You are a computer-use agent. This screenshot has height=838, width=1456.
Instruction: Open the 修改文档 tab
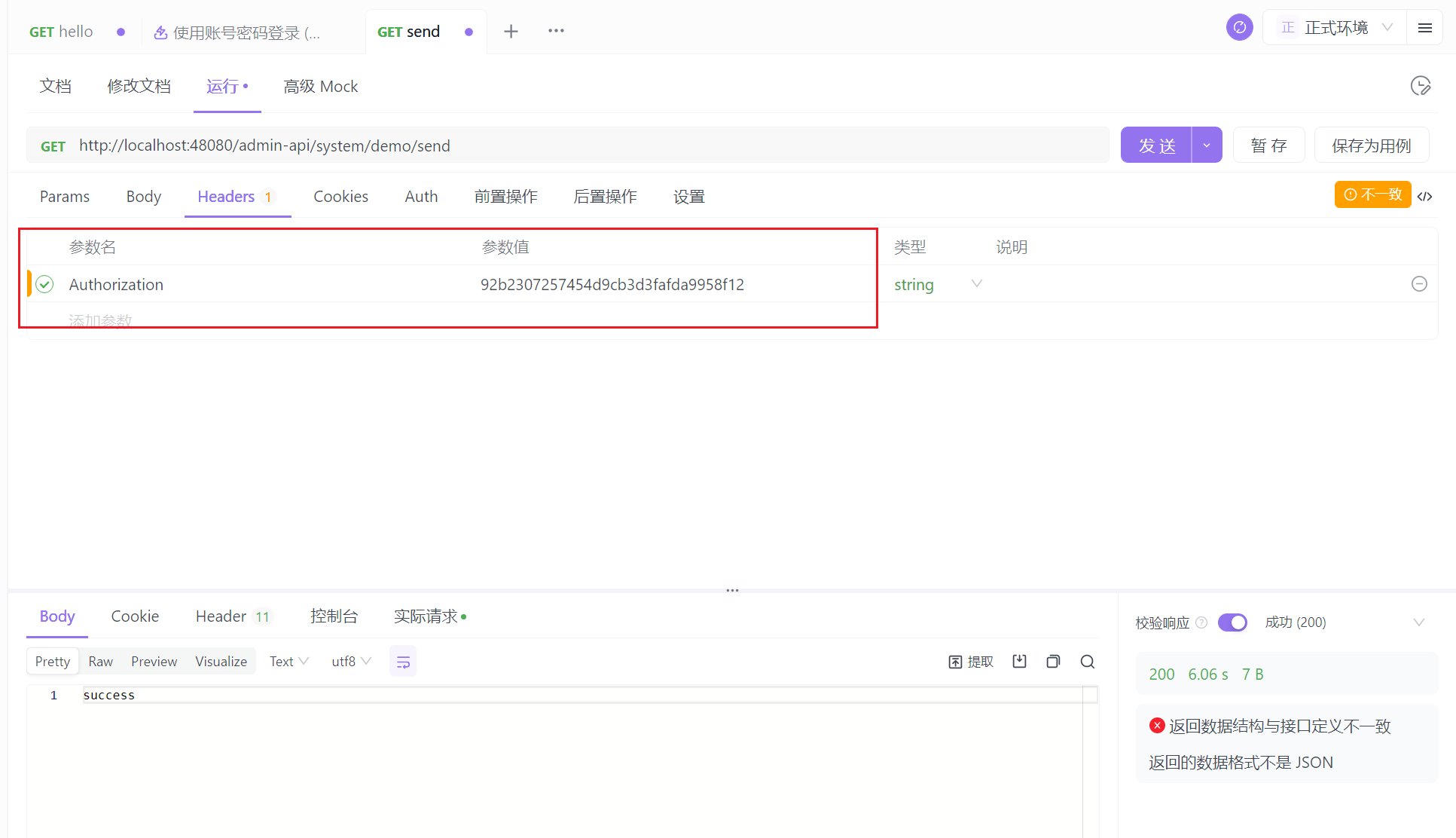click(139, 86)
